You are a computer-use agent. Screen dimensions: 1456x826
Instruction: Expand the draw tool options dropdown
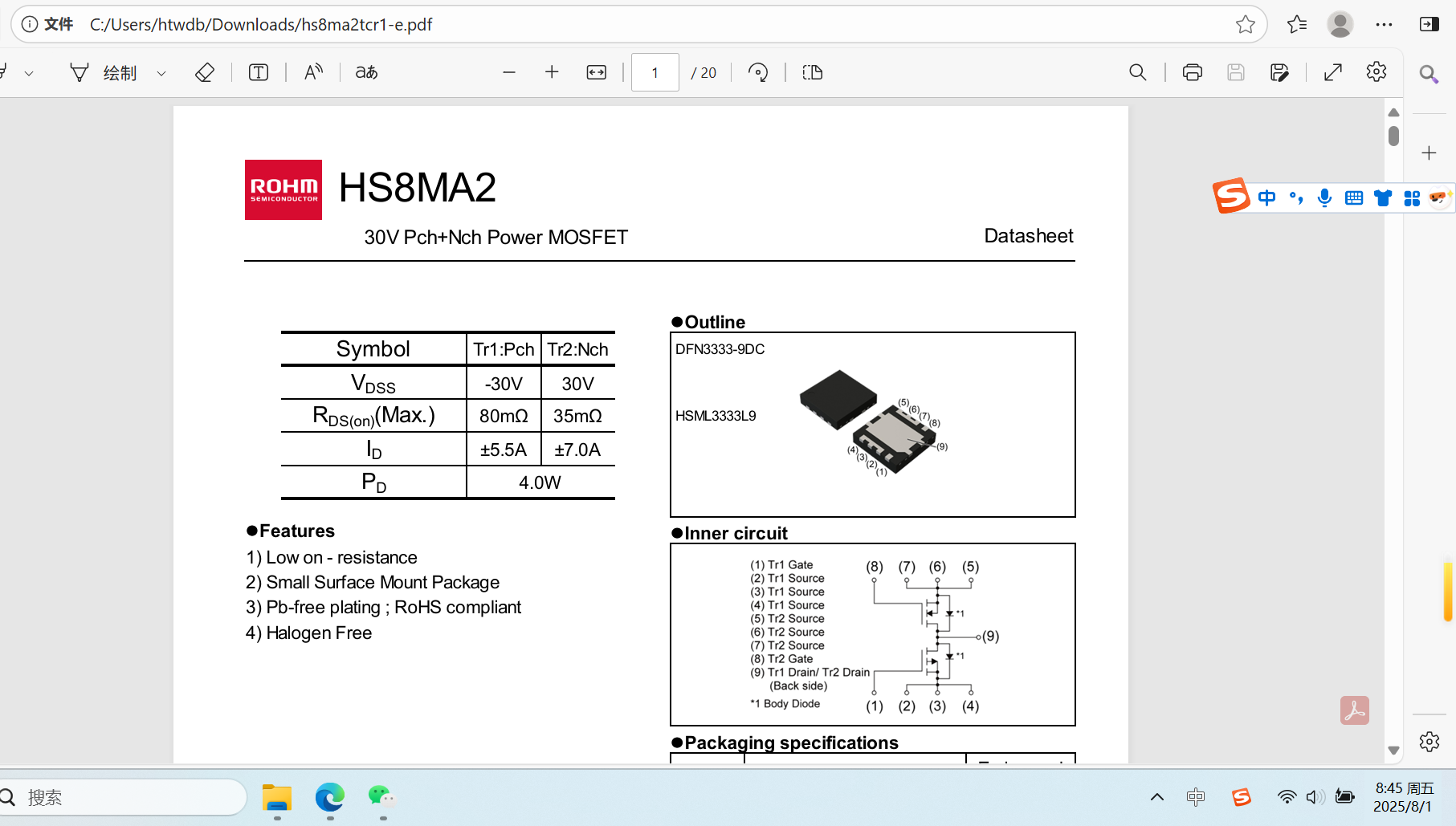161,74
